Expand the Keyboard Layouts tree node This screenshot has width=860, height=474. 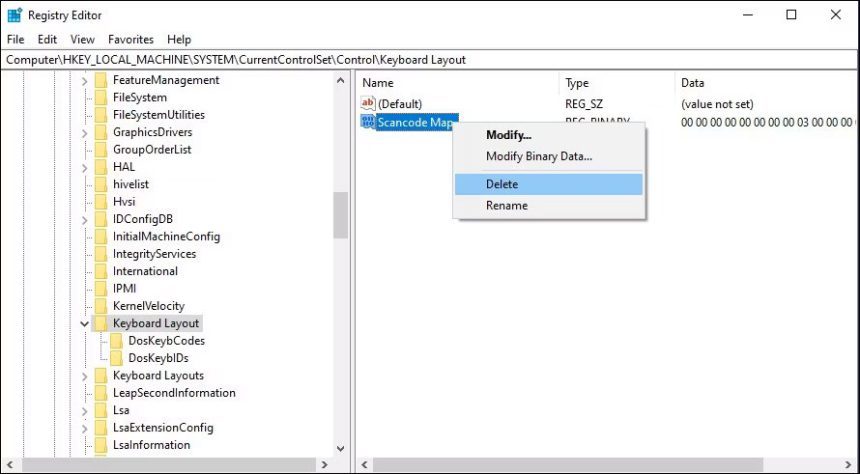coord(84,376)
